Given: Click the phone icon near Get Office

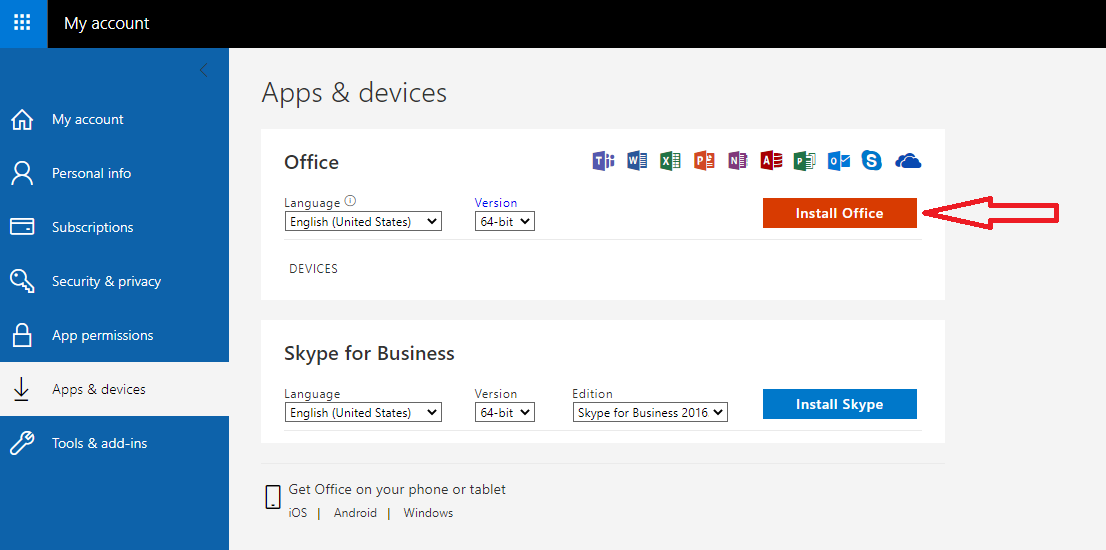Looking at the screenshot, I should point(273,497).
